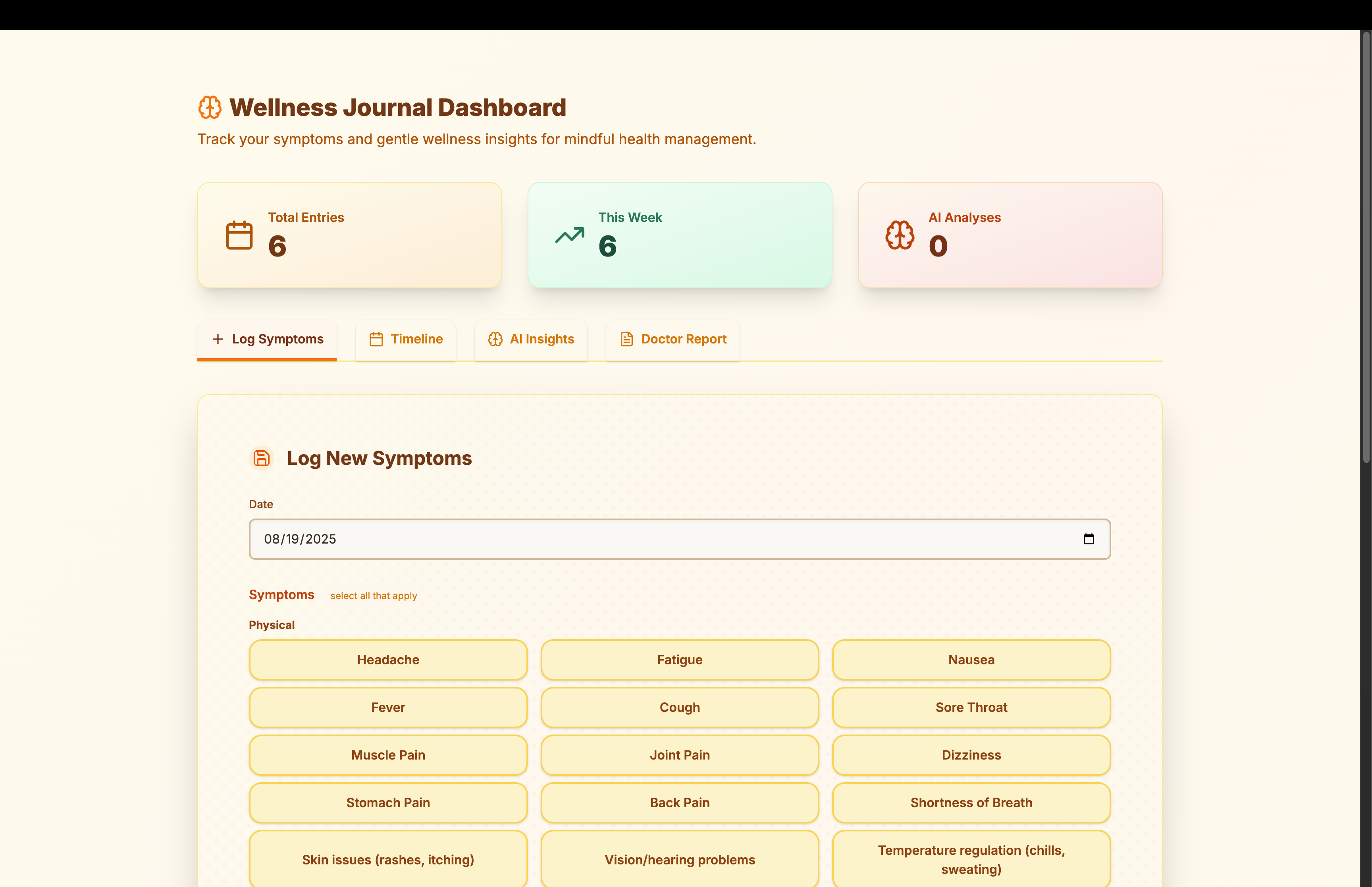Open the date picker calendar dropdown

[x=1088, y=539]
